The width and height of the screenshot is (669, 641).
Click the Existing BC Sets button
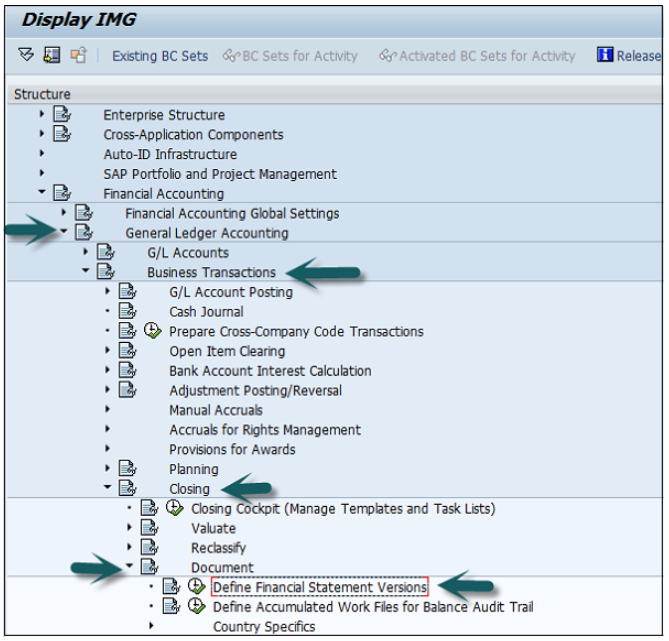tap(160, 56)
